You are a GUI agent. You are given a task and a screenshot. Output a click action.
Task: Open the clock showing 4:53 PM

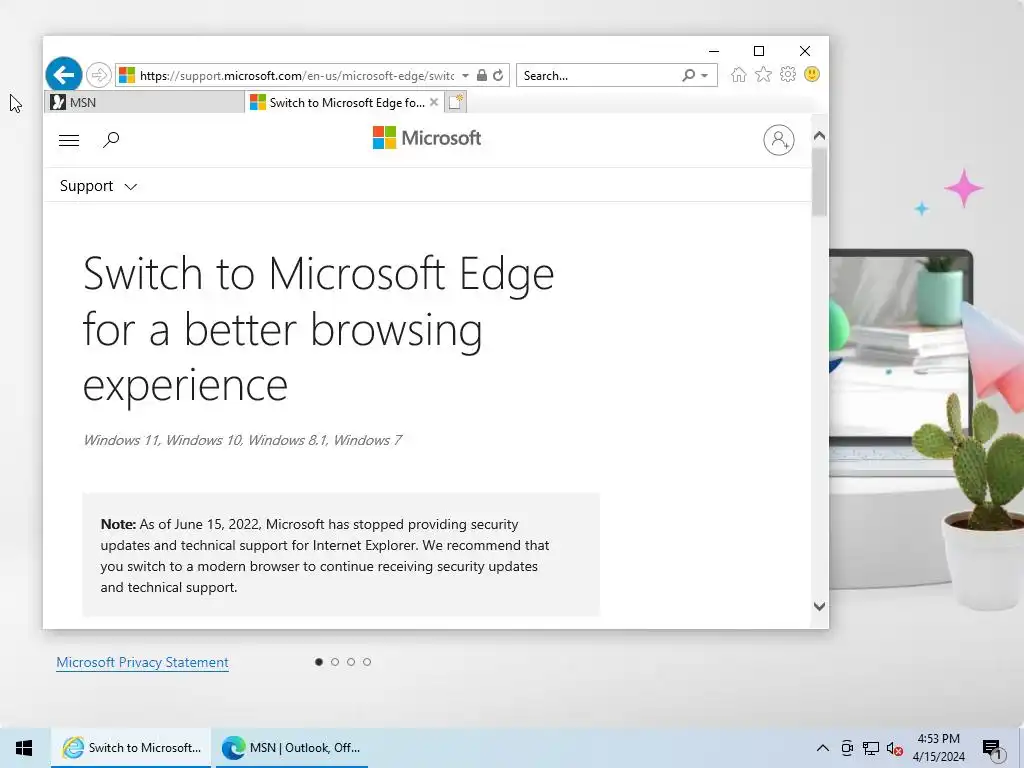point(938,748)
